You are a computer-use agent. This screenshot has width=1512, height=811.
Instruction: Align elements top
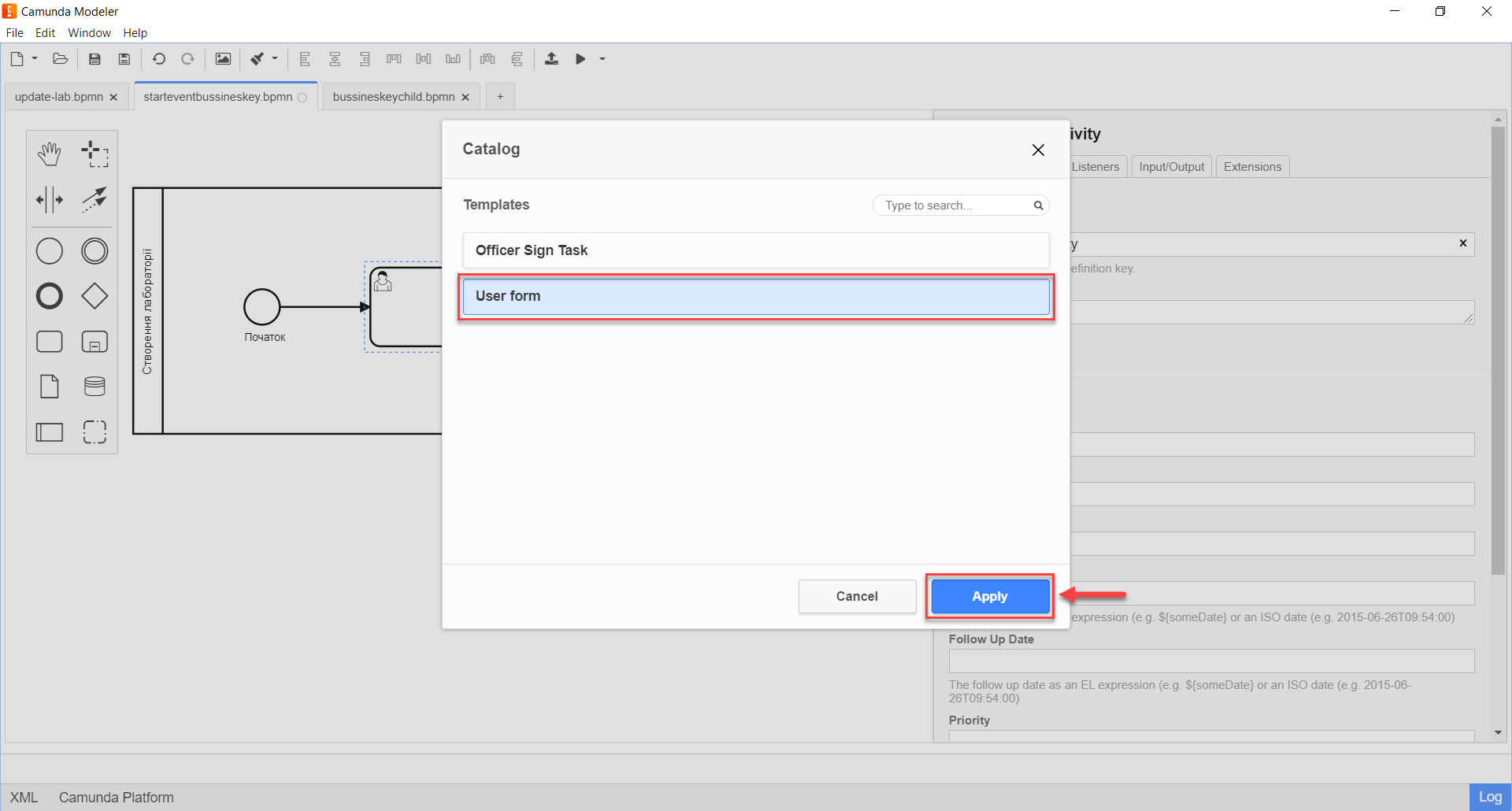pos(395,59)
